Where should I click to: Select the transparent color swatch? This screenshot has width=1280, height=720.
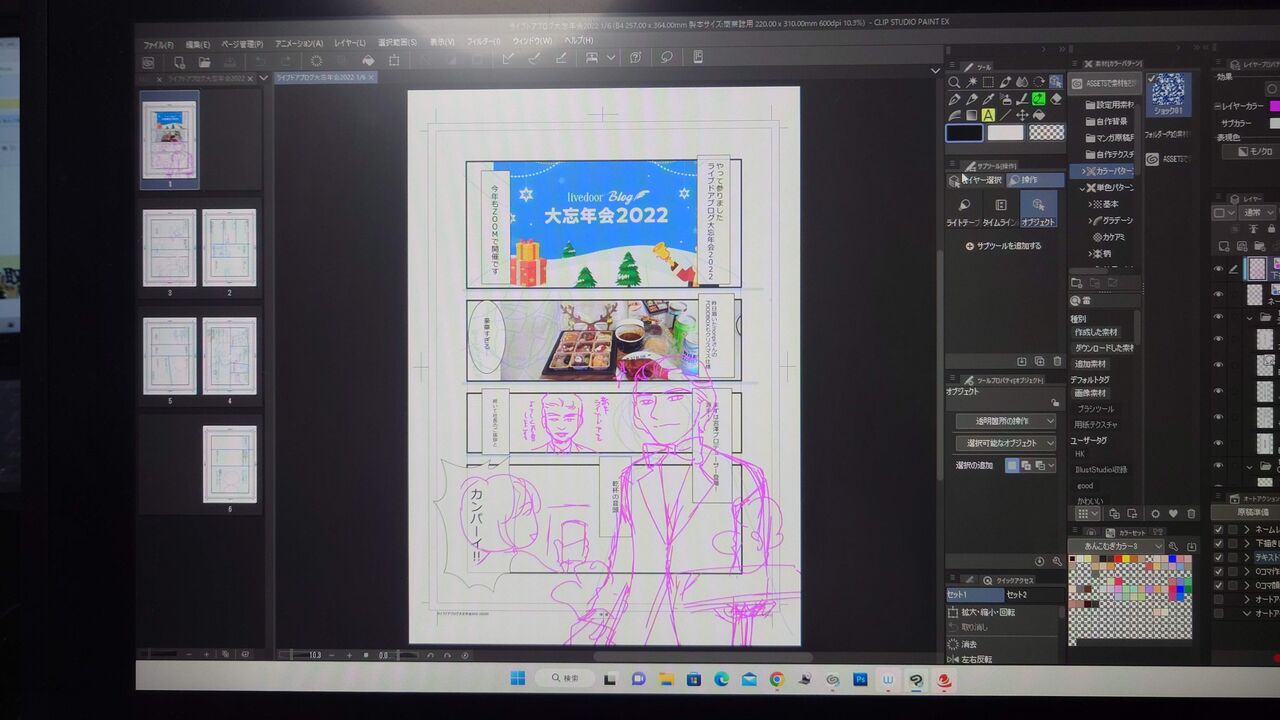tap(1046, 132)
